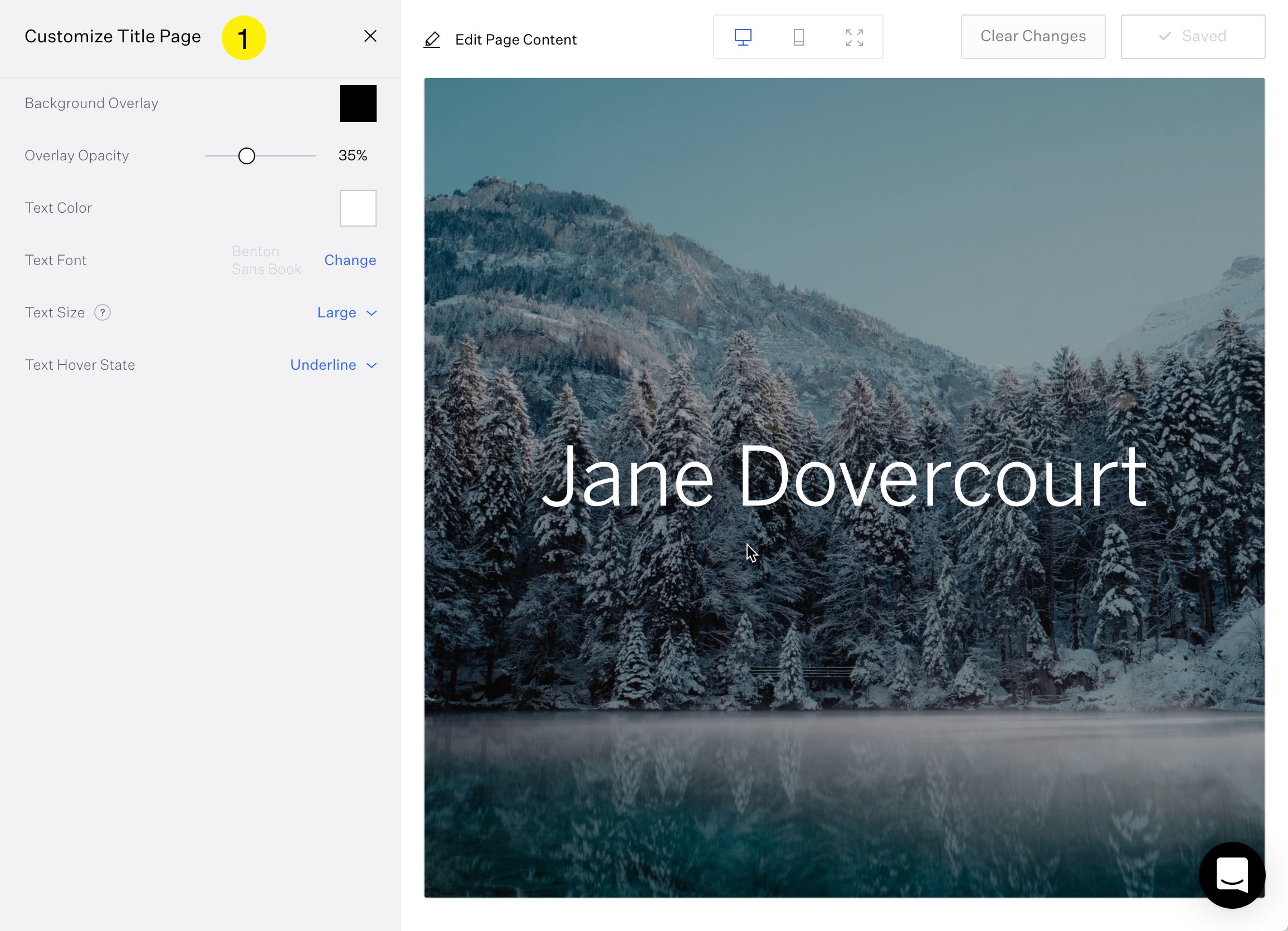1288x931 pixels.
Task: Click the Saved button
Action: pyautogui.click(x=1193, y=36)
